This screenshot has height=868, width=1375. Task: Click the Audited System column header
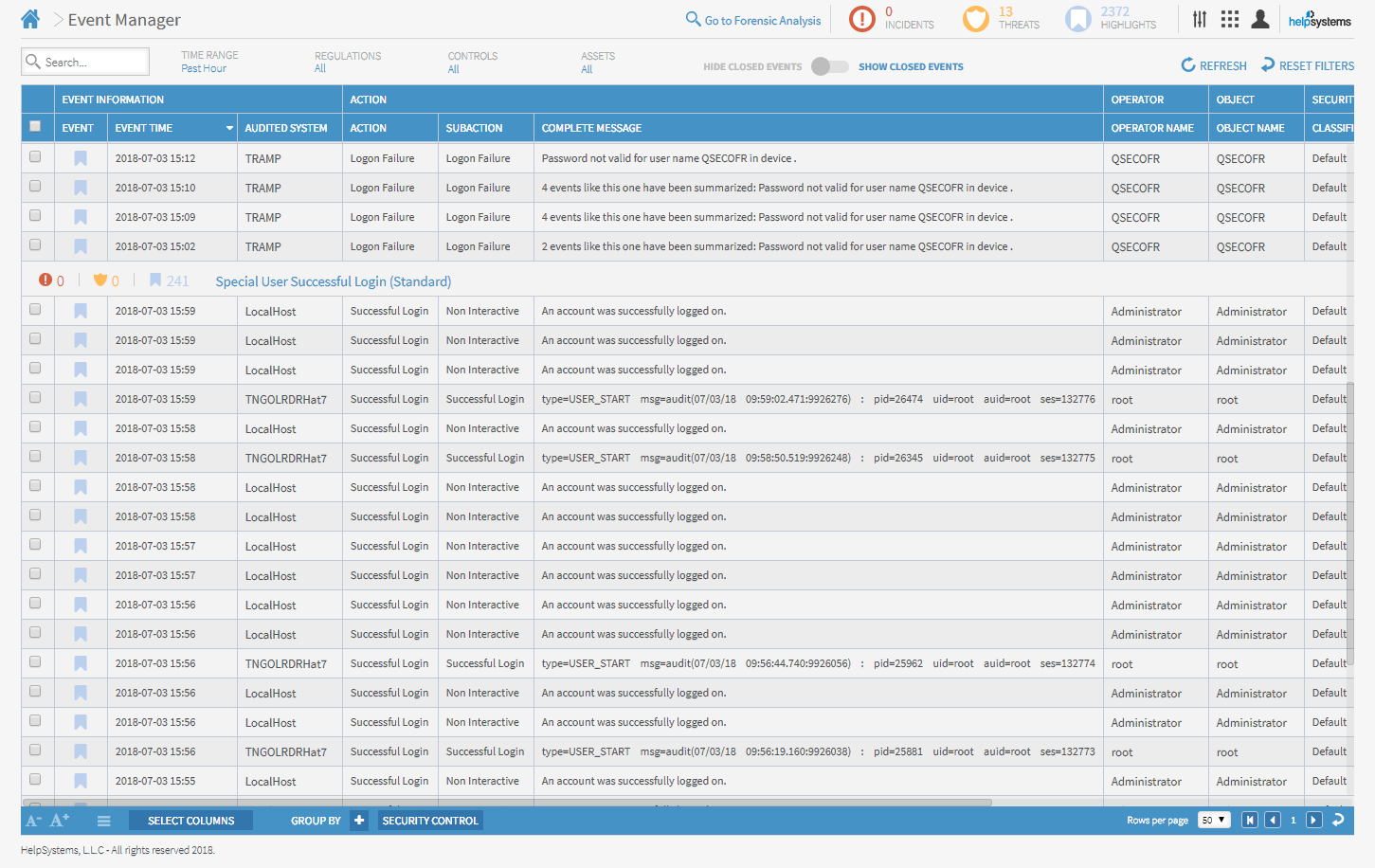coord(286,128)
